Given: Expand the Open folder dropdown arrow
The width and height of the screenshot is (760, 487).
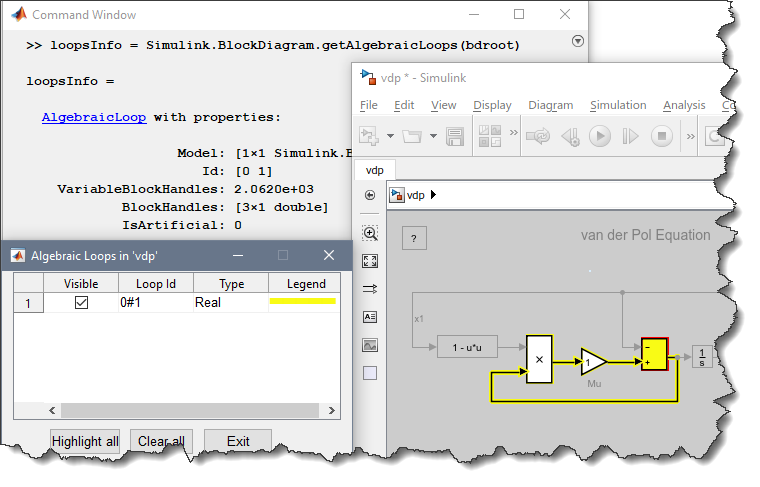Looking at the screenshot, I should tap(433, 136).
